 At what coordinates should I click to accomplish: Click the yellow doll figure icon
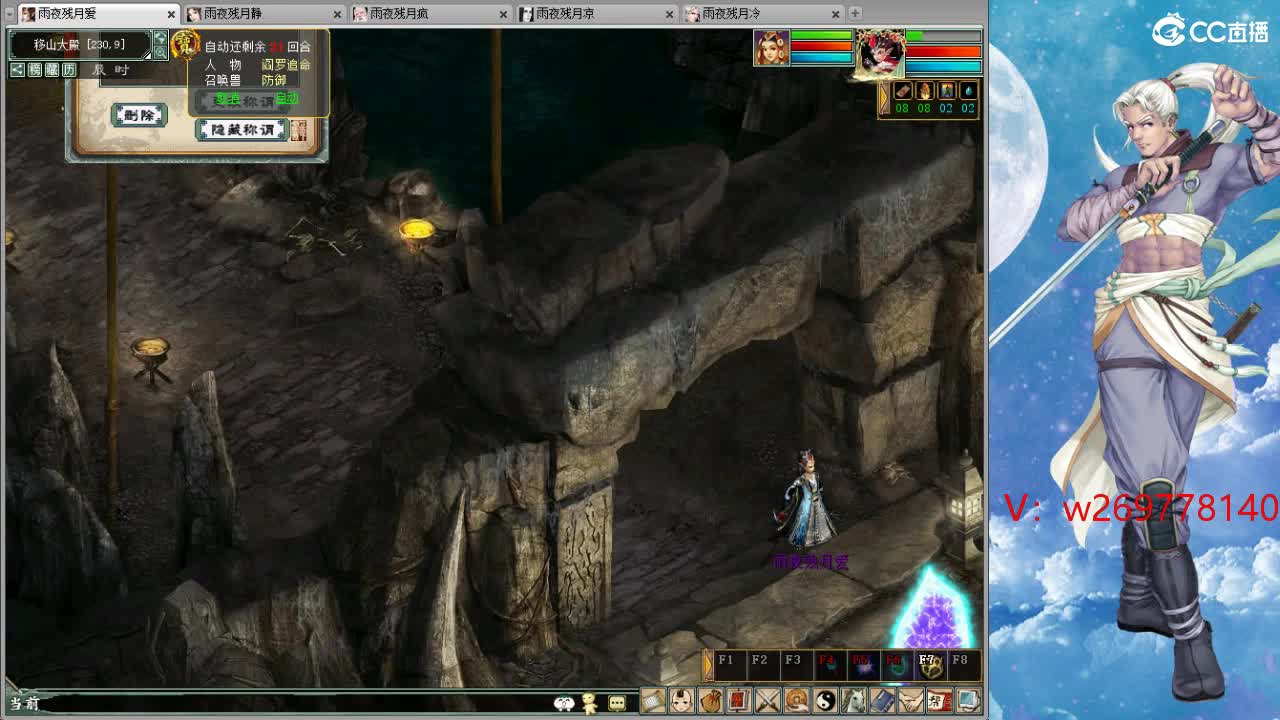(590, 703)
